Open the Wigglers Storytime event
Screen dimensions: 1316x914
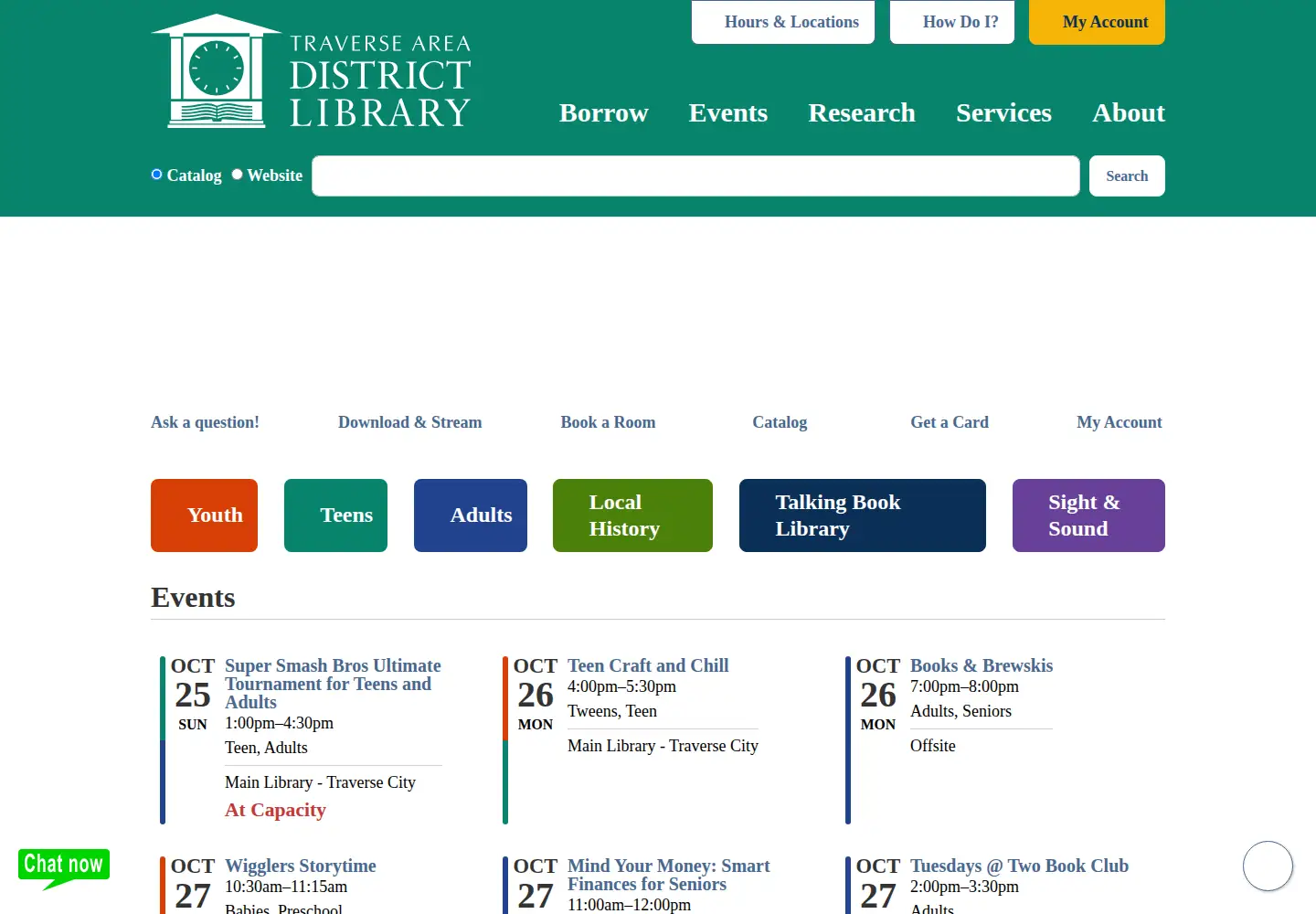point(301,866)
